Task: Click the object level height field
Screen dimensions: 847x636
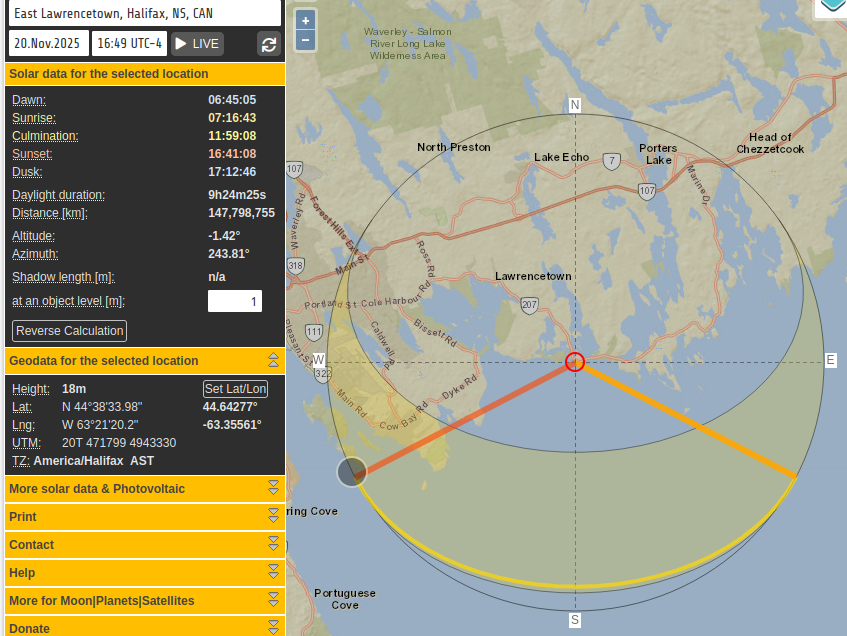Action: tap(235, 301)
